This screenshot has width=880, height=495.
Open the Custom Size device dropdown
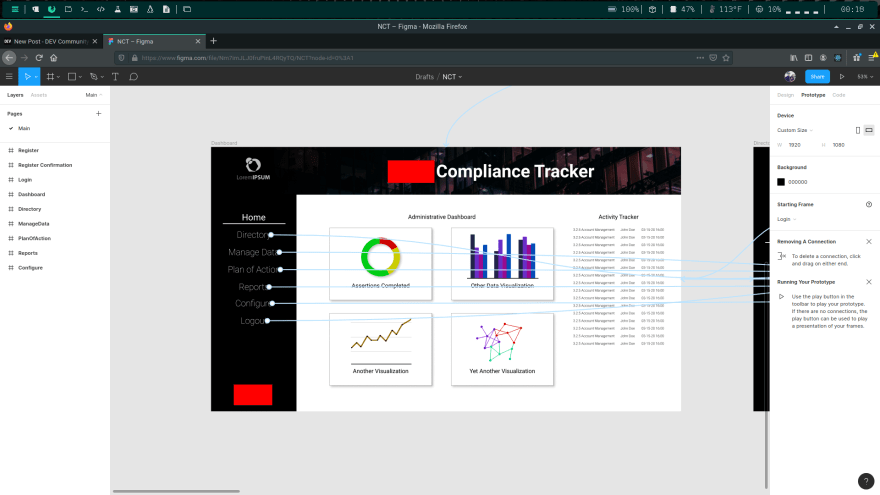[x=795, y=130]
